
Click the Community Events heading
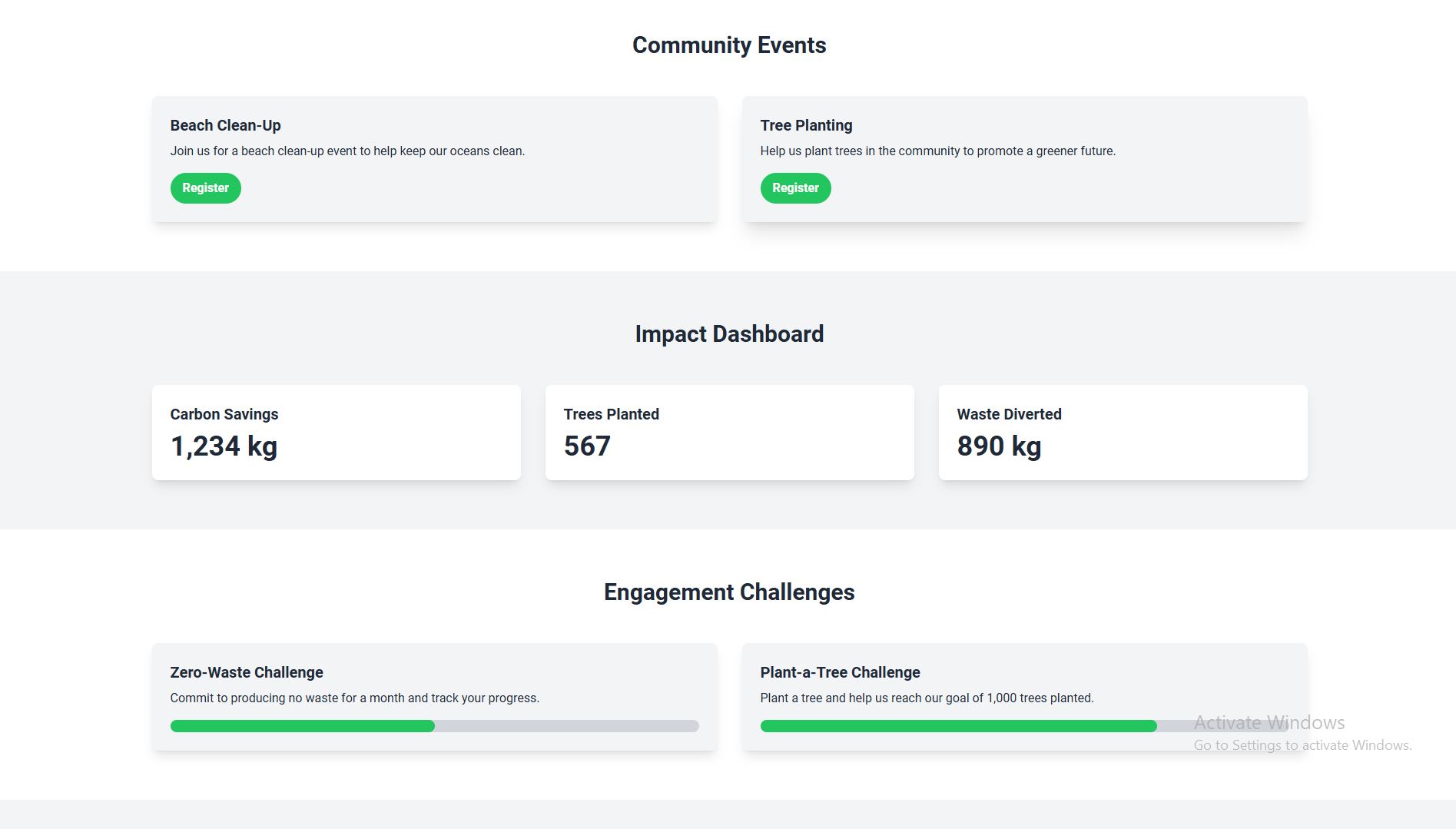[x=728, y=45]
